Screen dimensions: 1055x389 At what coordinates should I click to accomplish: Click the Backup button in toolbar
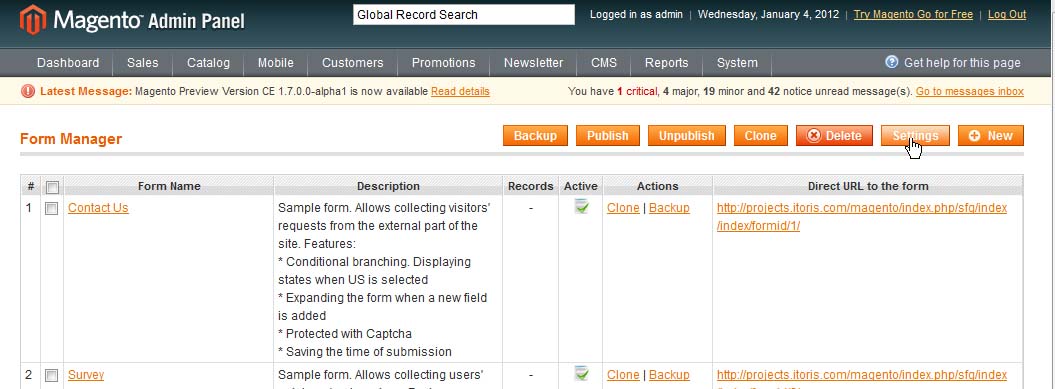[x=535, y=135]
